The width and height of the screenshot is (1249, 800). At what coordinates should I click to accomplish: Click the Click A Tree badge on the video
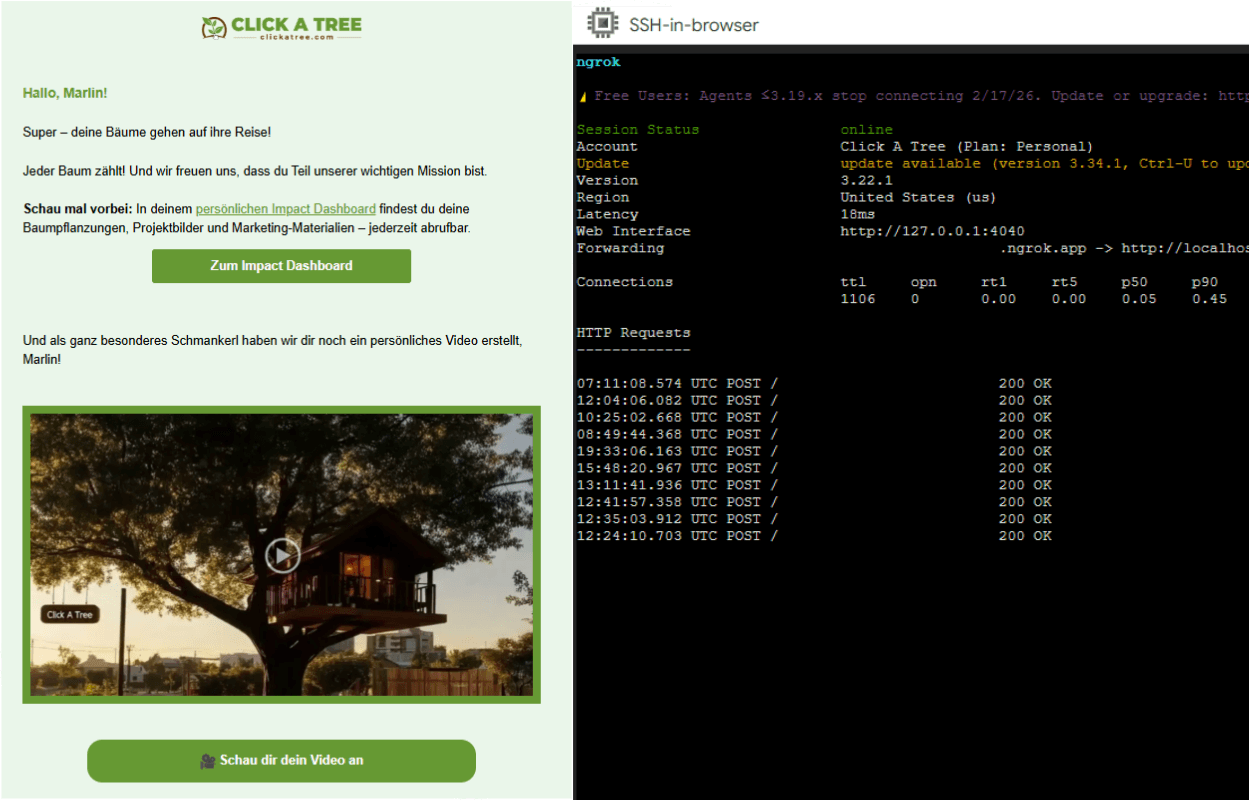(x=70, y=615)
